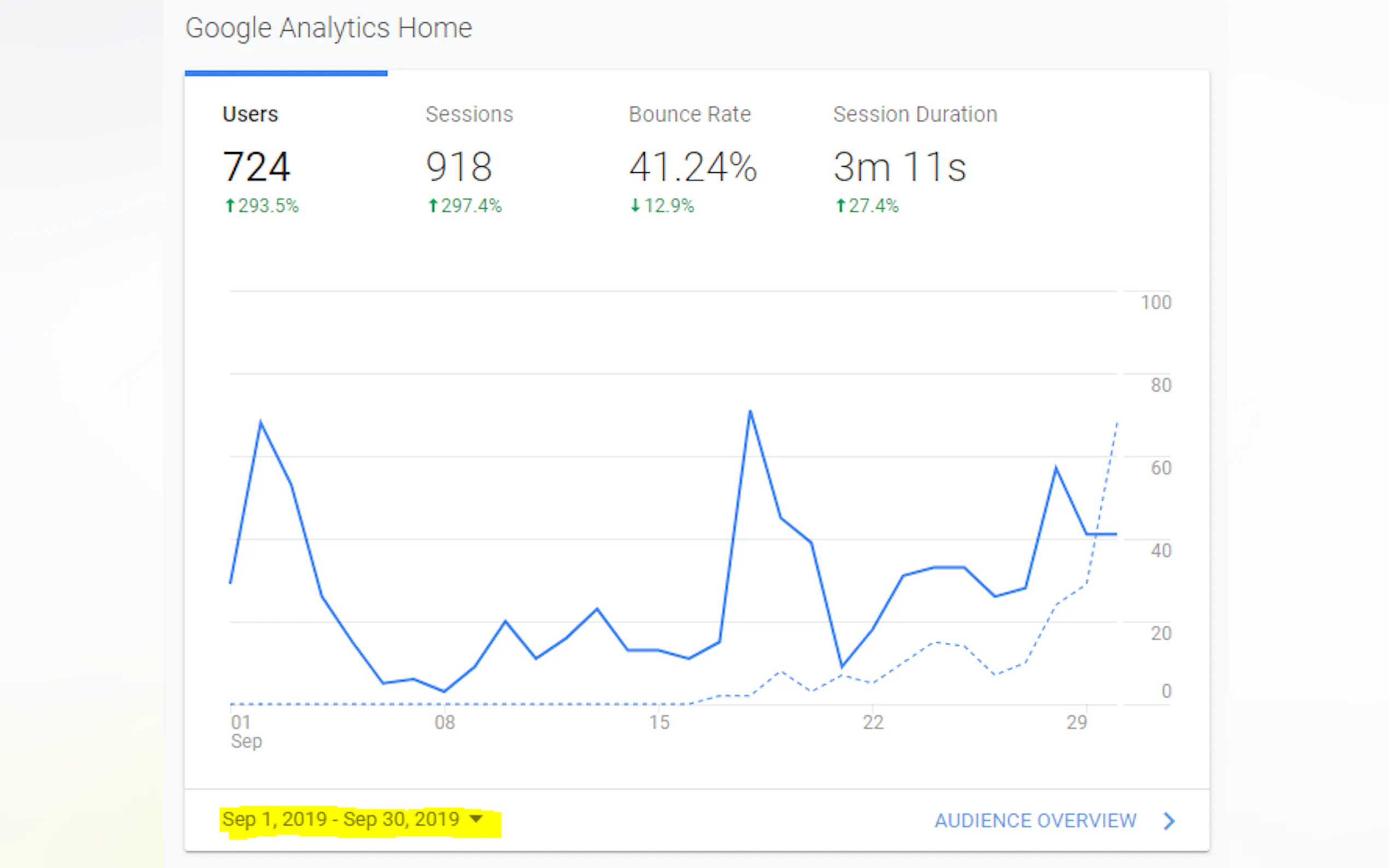Click the 01 Sep x-axis label

pos(246,731)
